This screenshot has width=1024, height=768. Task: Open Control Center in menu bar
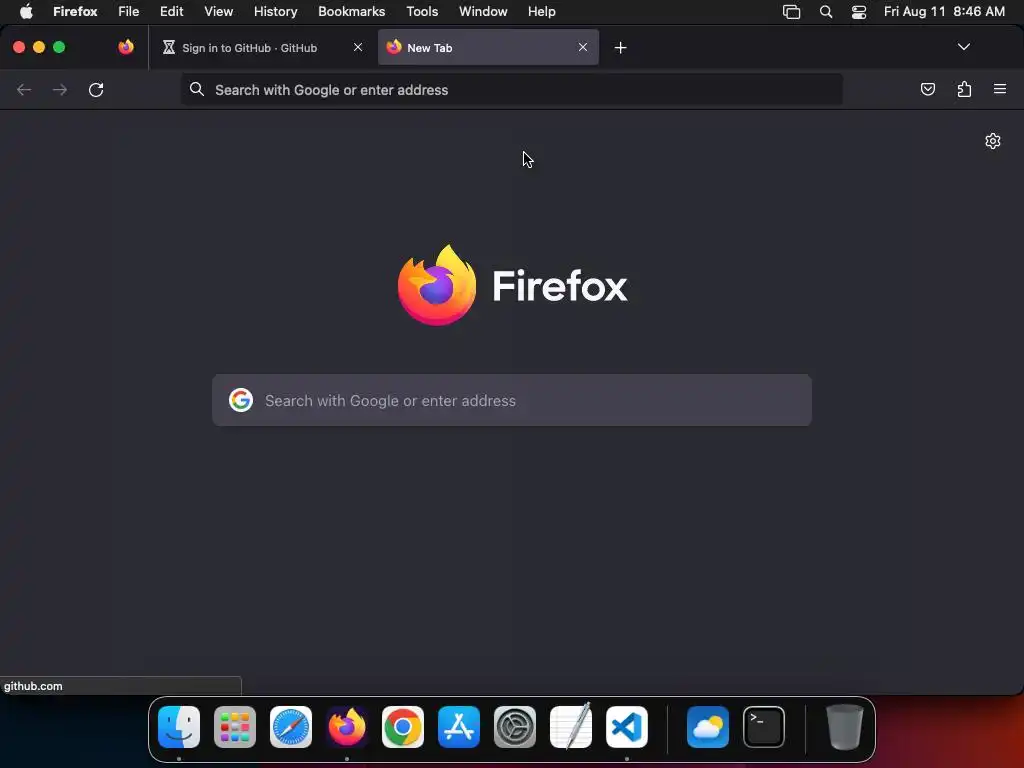click(858, 12)
